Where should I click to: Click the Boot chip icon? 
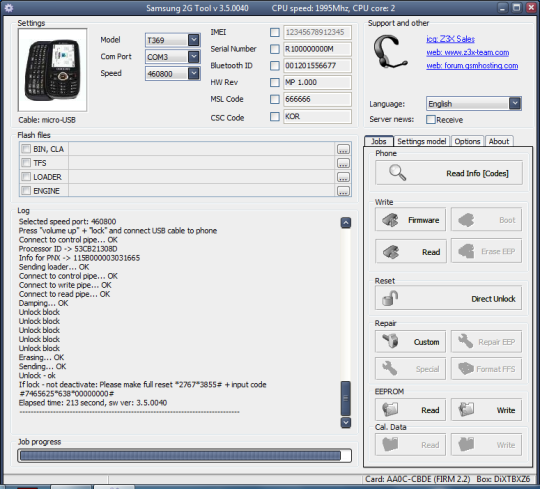coord(466,220)
